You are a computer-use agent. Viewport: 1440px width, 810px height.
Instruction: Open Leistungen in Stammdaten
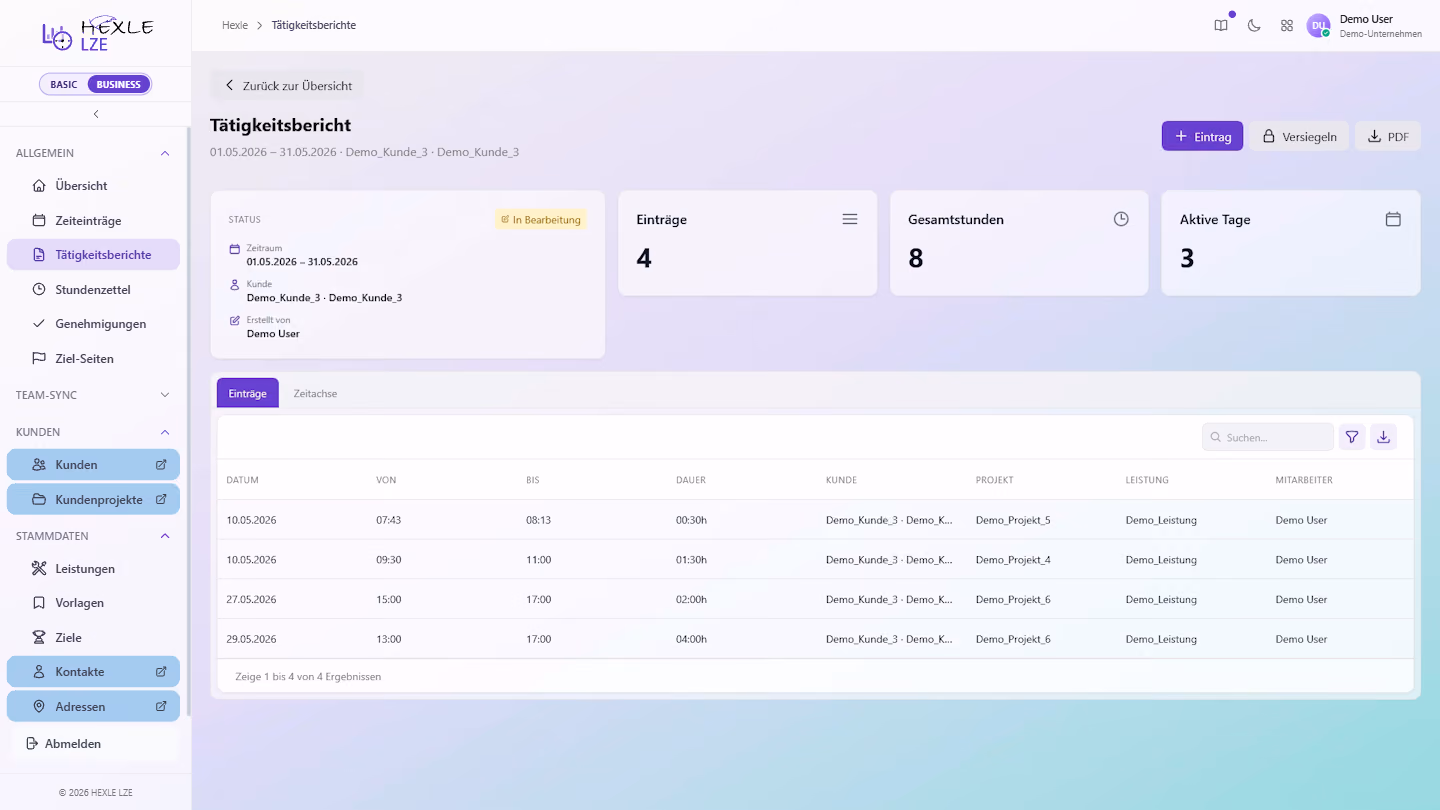tap(93, 568)
